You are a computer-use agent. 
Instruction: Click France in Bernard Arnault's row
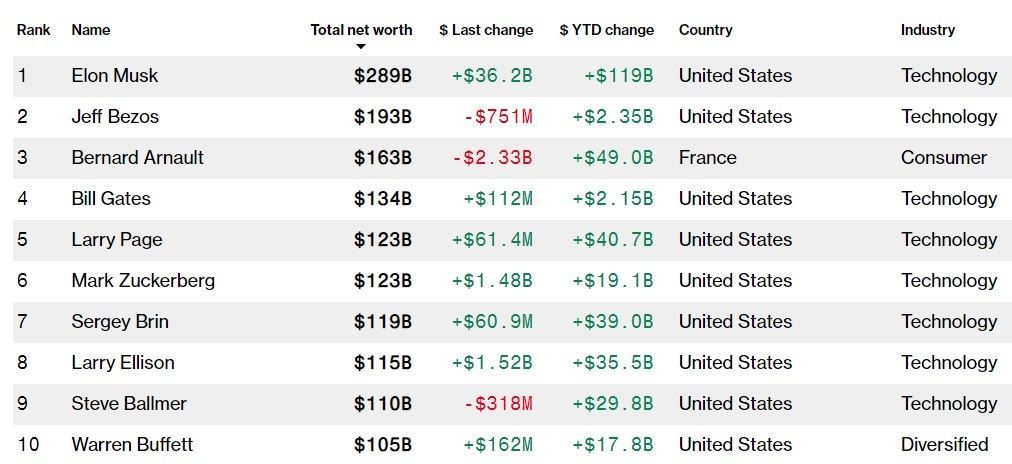707,158
